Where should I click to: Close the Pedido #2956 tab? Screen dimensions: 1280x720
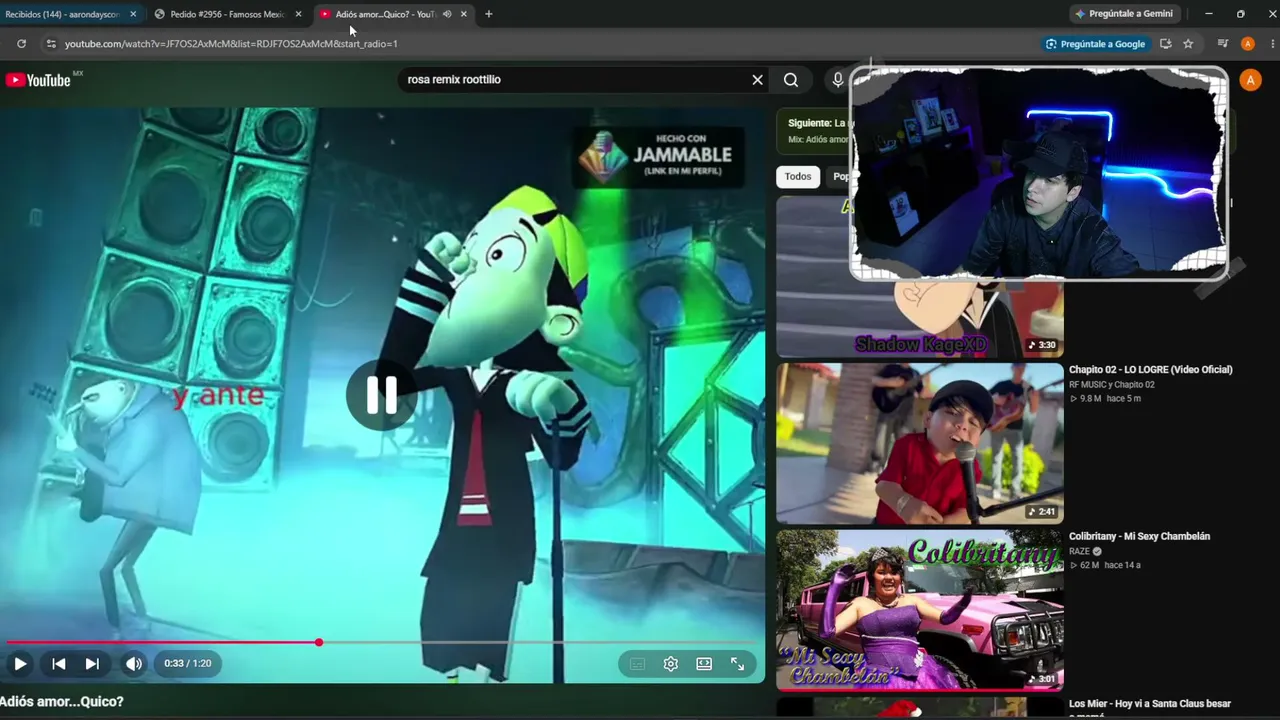pos(298,14)
